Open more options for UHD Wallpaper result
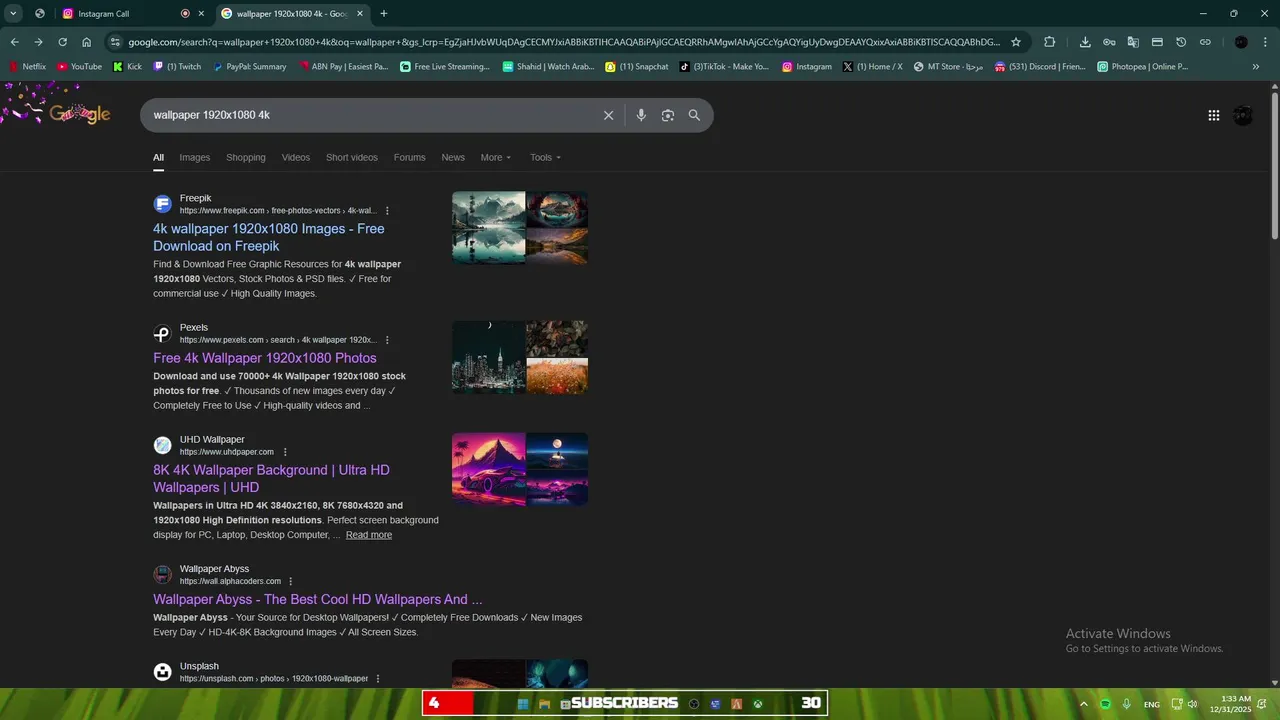1280x720 pixels. tap(285, 452)
